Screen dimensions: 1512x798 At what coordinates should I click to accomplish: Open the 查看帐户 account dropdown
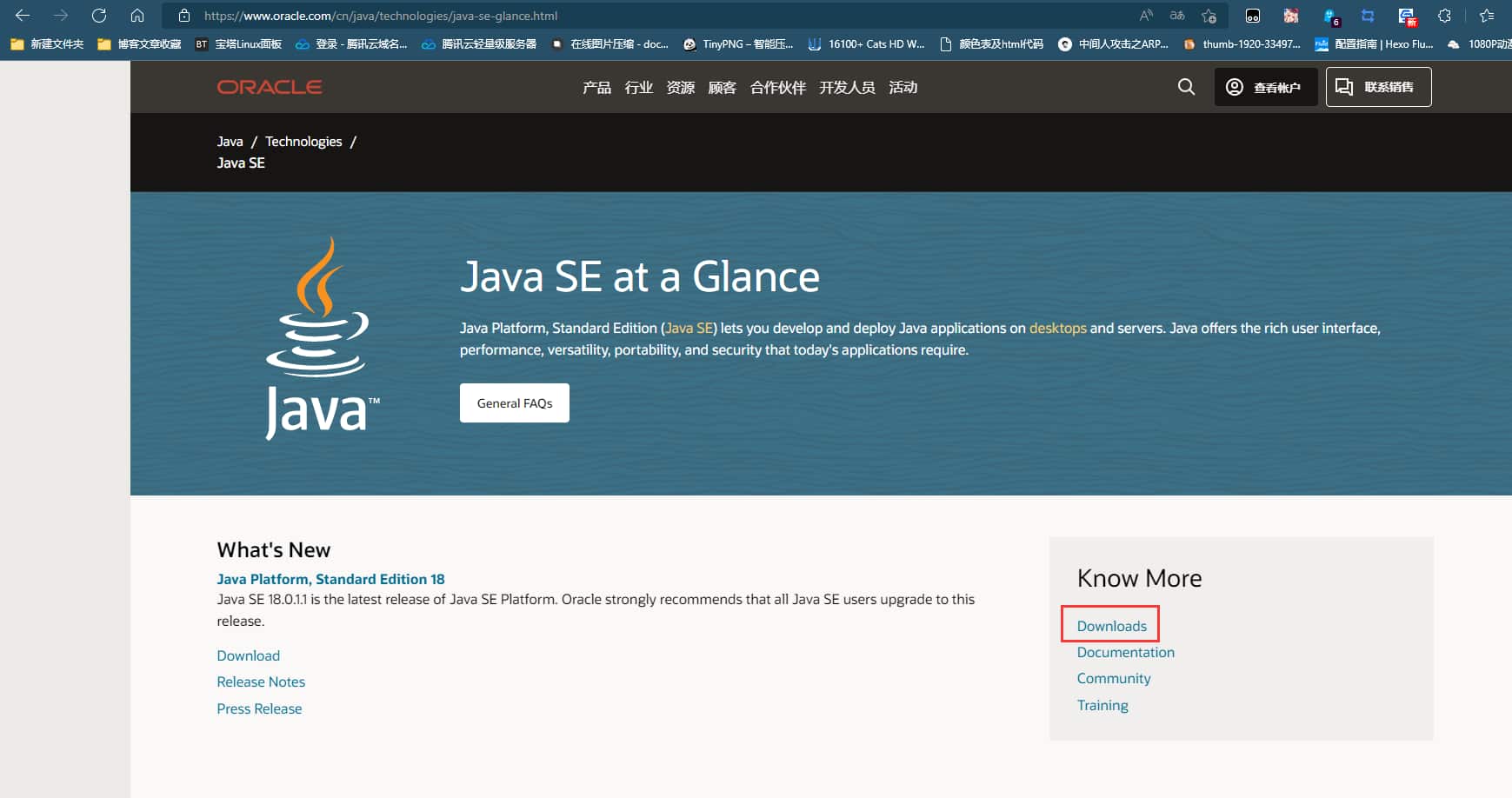(x=1265, y=87)
